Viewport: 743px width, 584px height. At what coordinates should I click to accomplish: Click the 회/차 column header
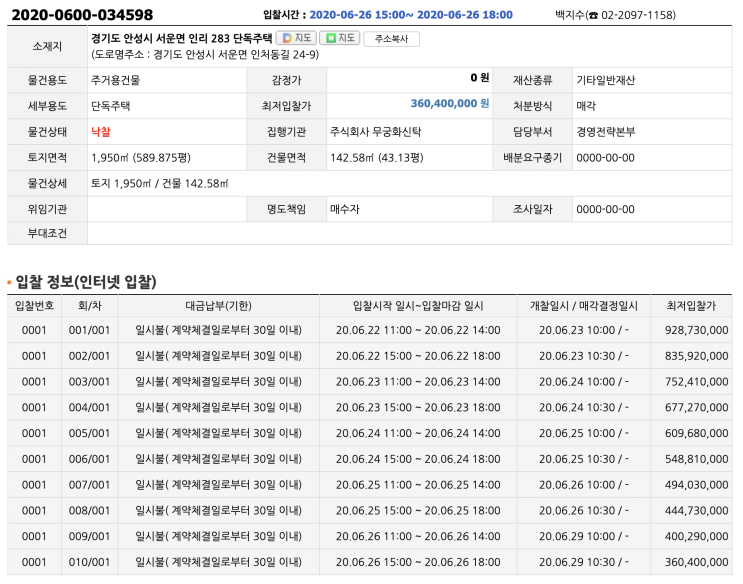click(x=90, y=306)
